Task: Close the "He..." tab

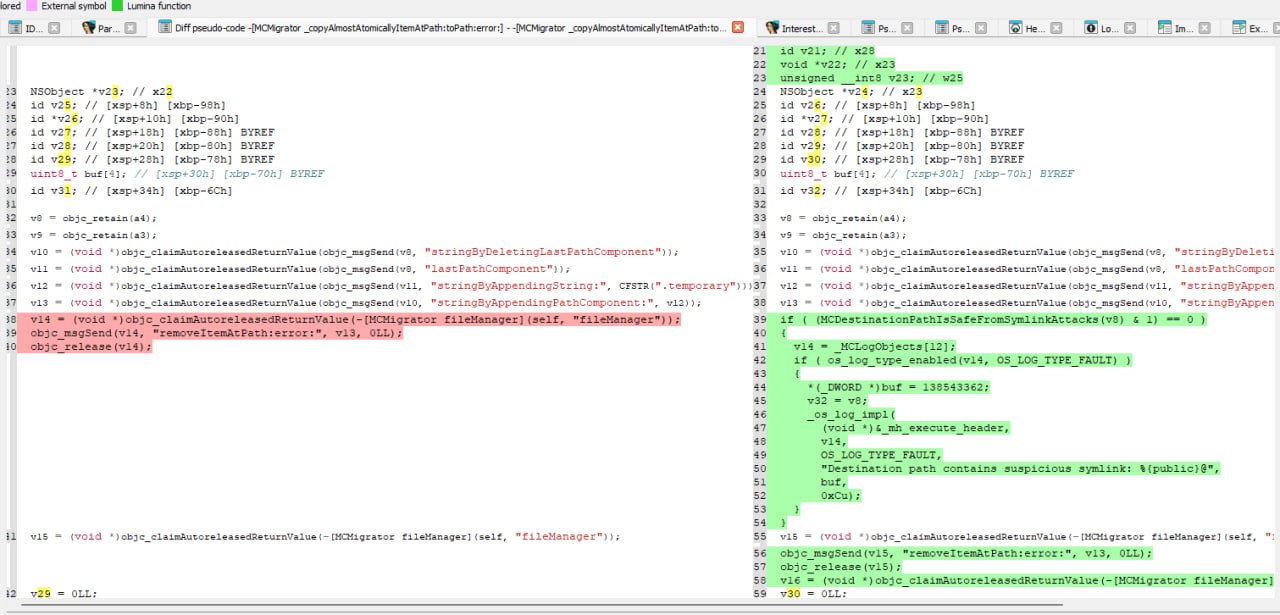Action: click(x=1055, y=28)
